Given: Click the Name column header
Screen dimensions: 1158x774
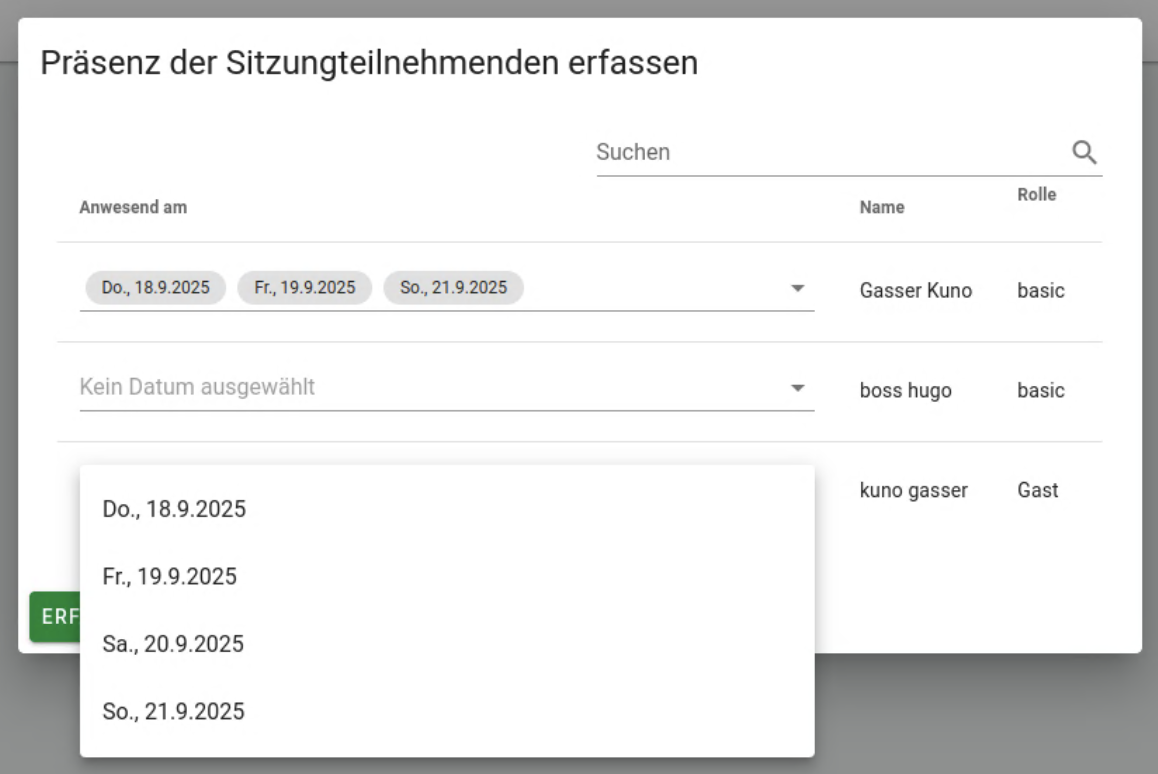Looking at the screenshot, I should 881,208.
